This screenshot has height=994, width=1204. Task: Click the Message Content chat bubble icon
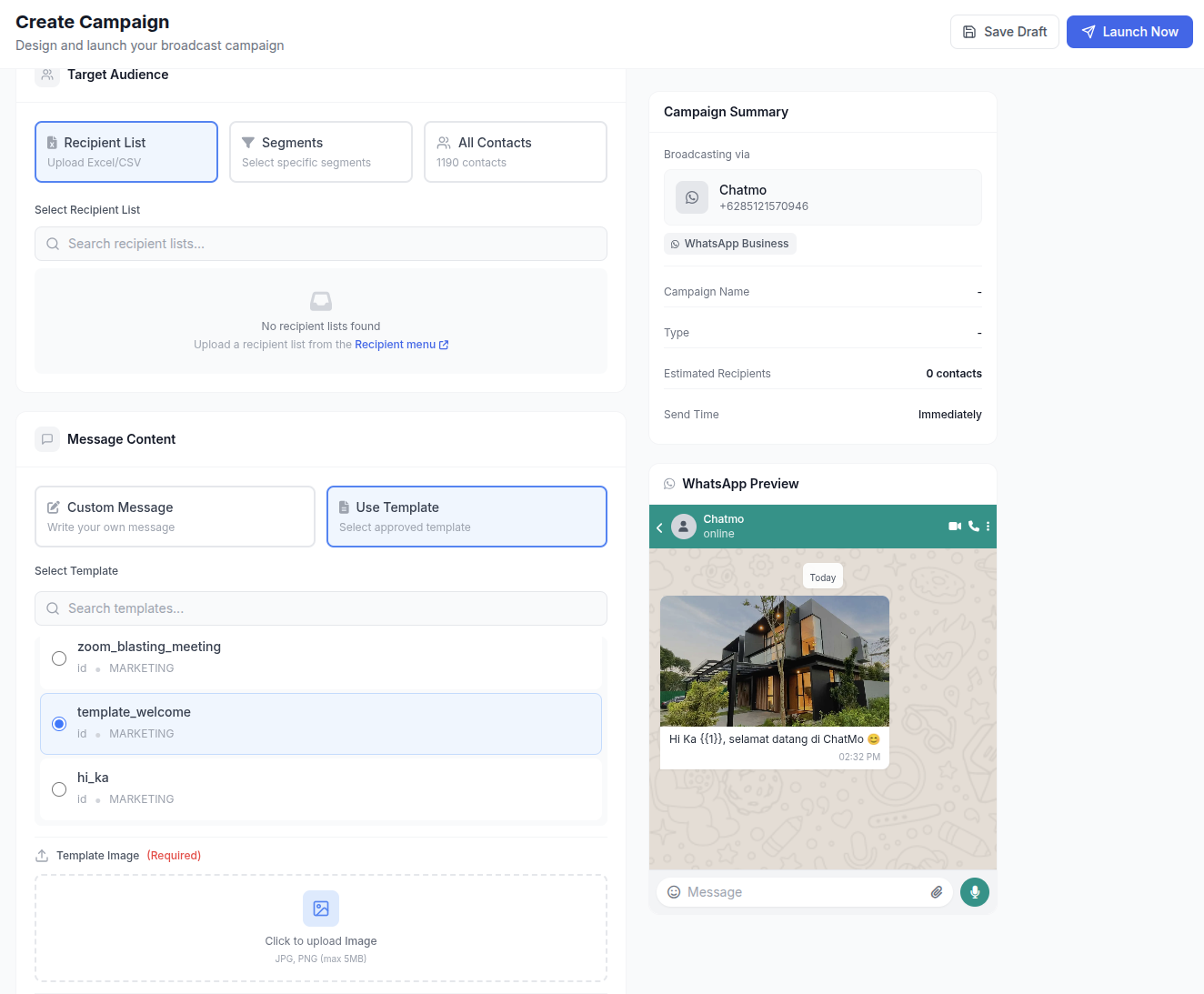click(47, 439)
